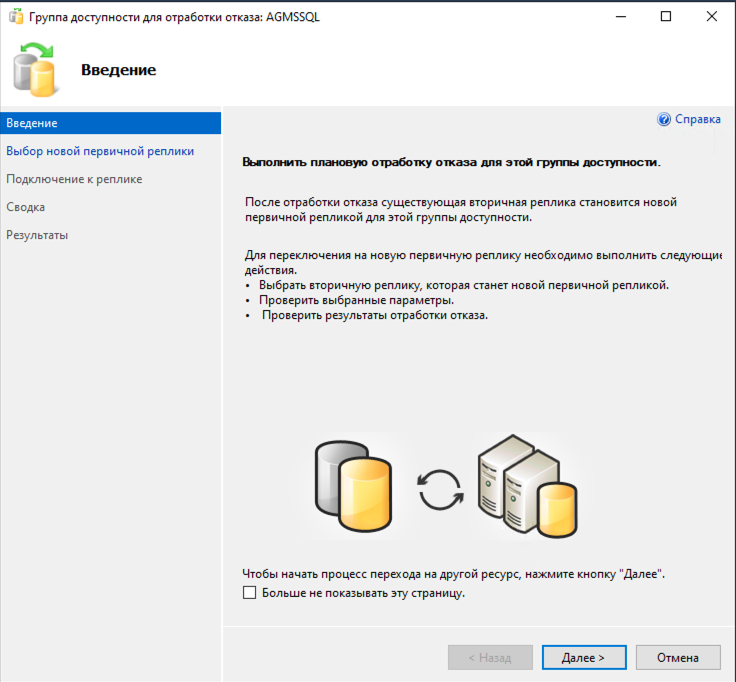Click the failover database icon in header
The image size is (736, 682).
click(36, 69)
